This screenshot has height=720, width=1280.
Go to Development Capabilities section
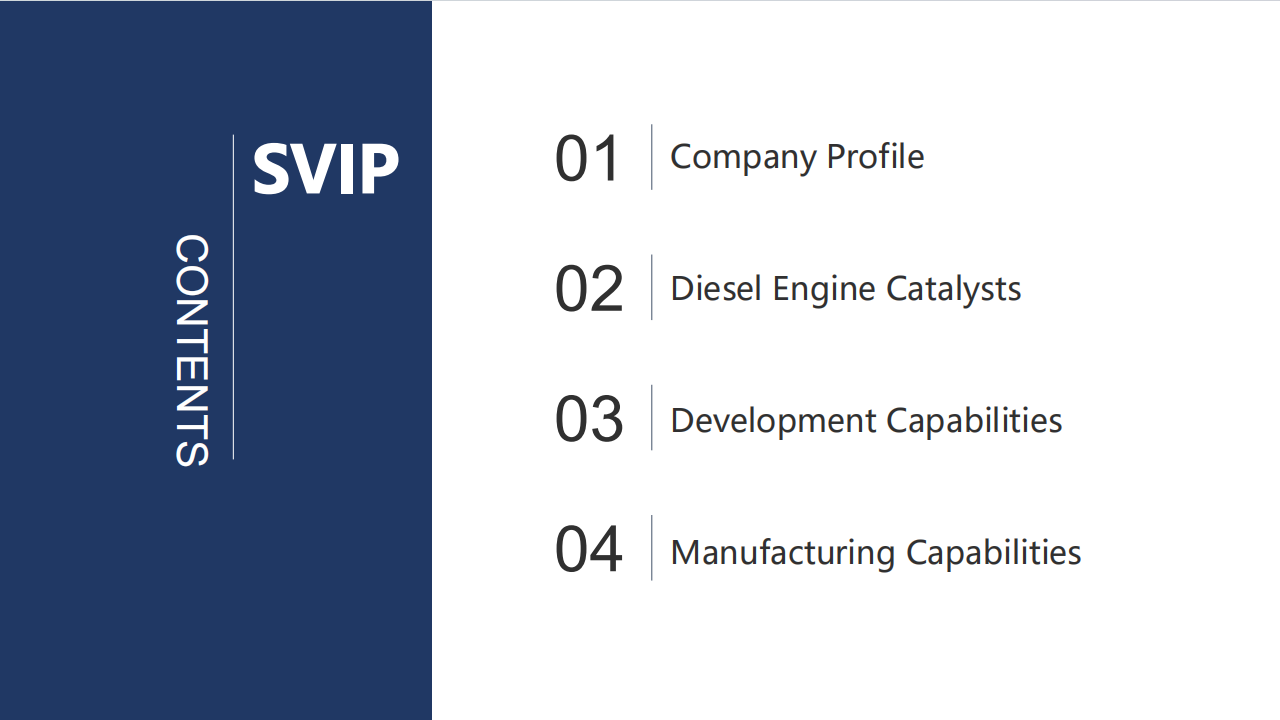tap(866, 420)
